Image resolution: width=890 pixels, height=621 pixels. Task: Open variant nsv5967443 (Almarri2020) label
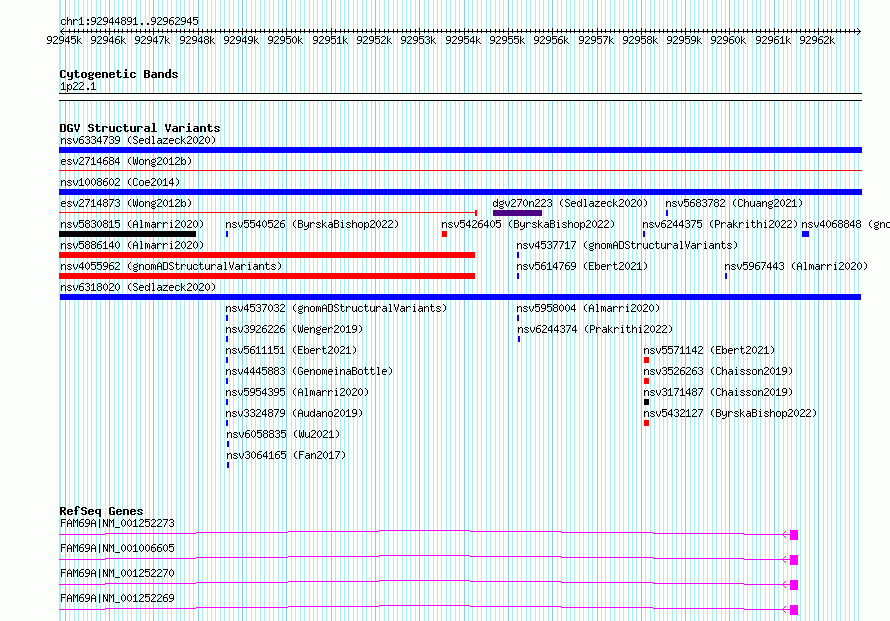[796, 266]
